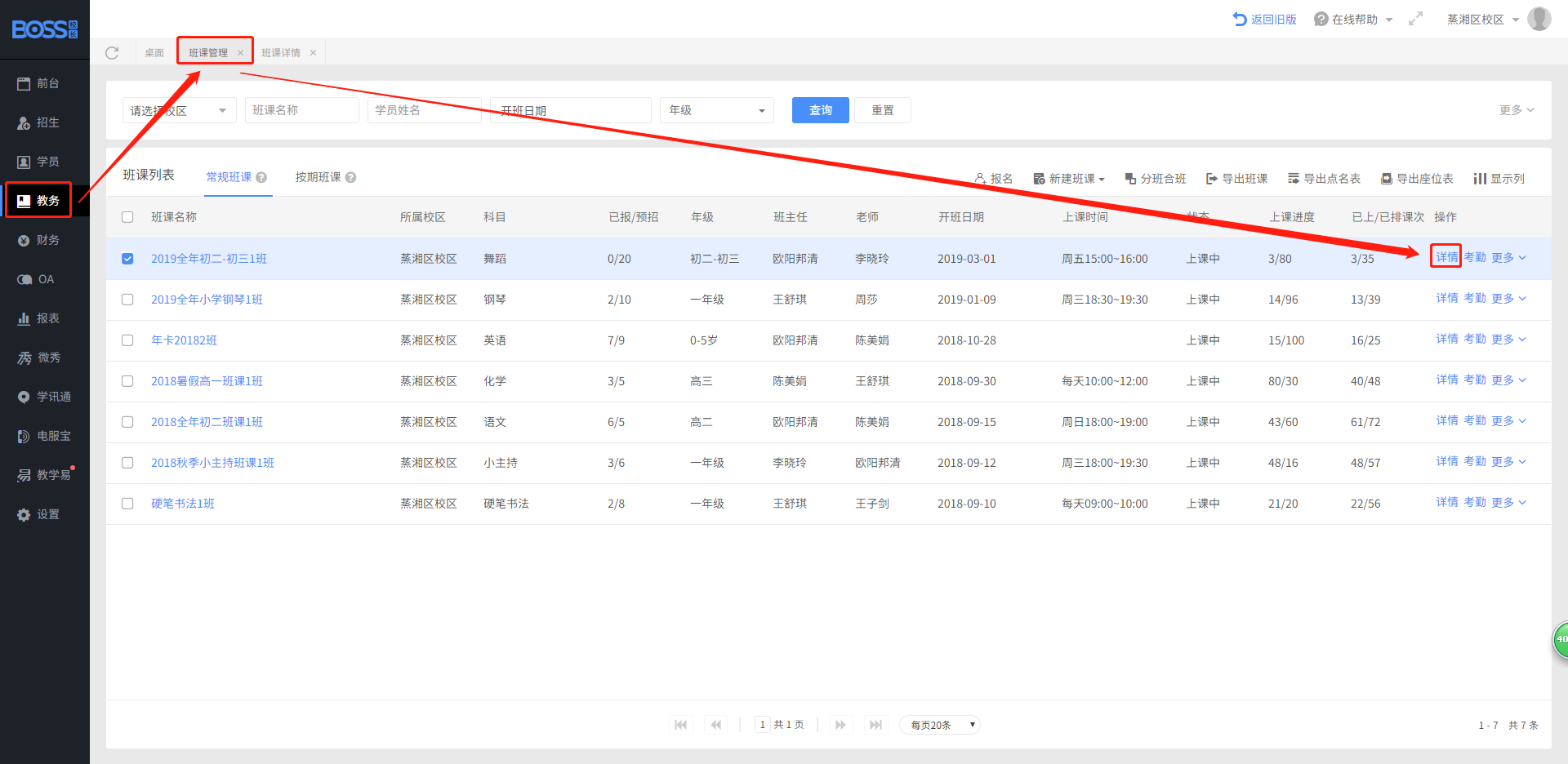Click the 重置 button
This screenshot has width=1568, height=764.
(x=883, y=110)
